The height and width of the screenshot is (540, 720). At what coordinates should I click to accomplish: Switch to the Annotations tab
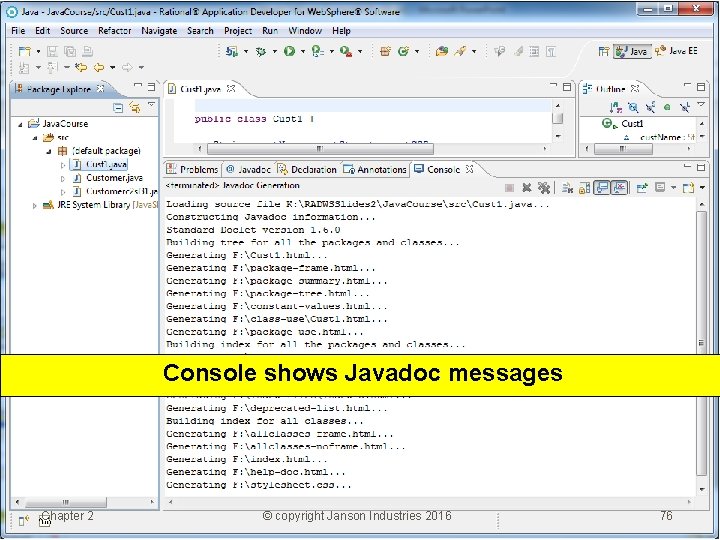pos(376,169)
